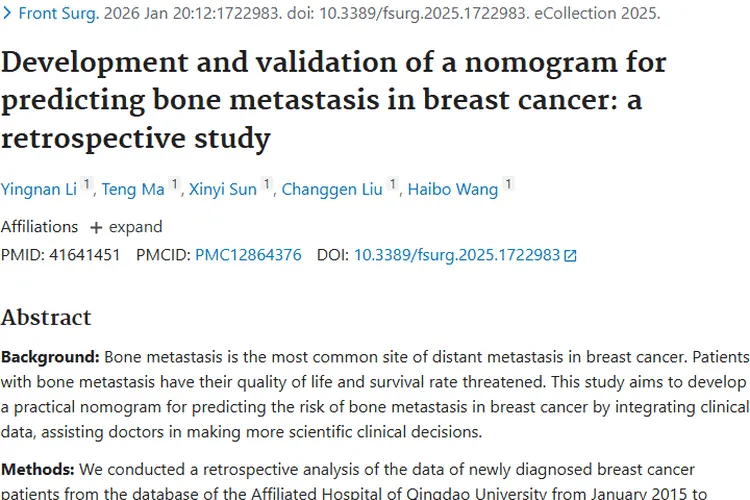Open author Haibo Wang's link
Viewport: 750px width, 500px height.
[x=452, y=189]
